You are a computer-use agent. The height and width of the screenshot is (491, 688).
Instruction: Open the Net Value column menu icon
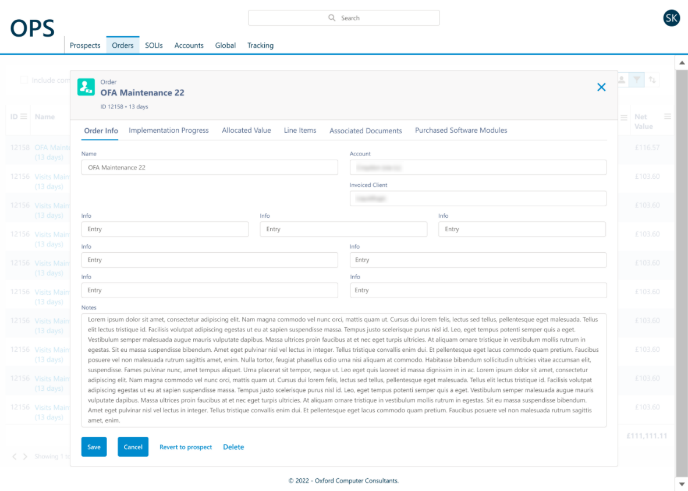tap(667, 116)
